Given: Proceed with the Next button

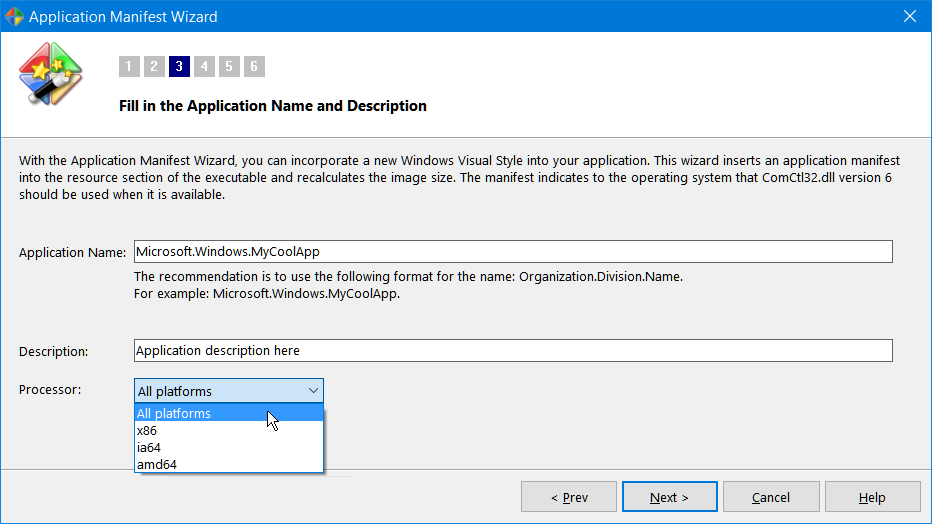Looking at the screenshot, I should (669, 497).
